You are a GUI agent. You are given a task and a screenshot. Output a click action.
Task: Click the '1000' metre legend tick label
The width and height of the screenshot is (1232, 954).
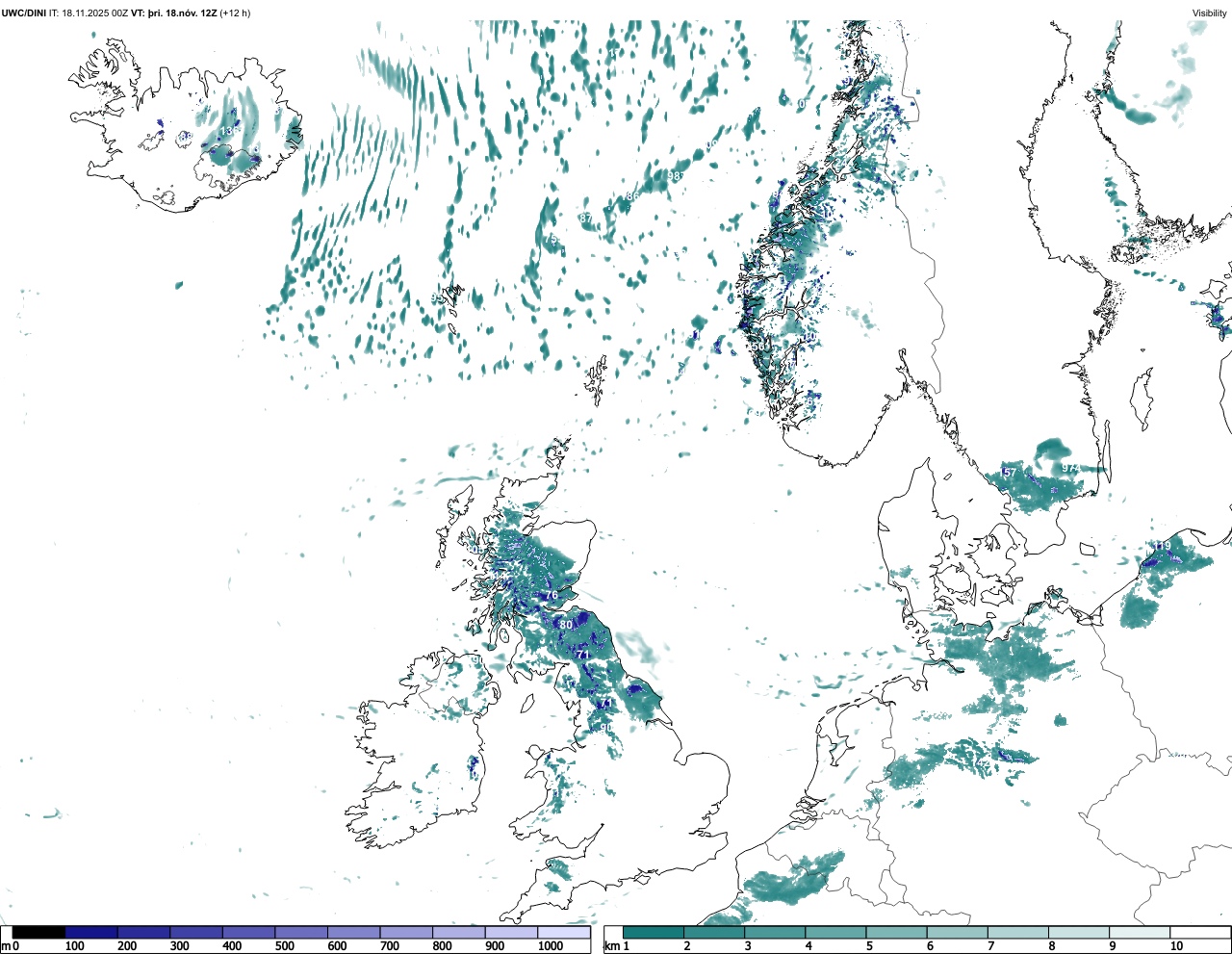(x=551, y=946)
